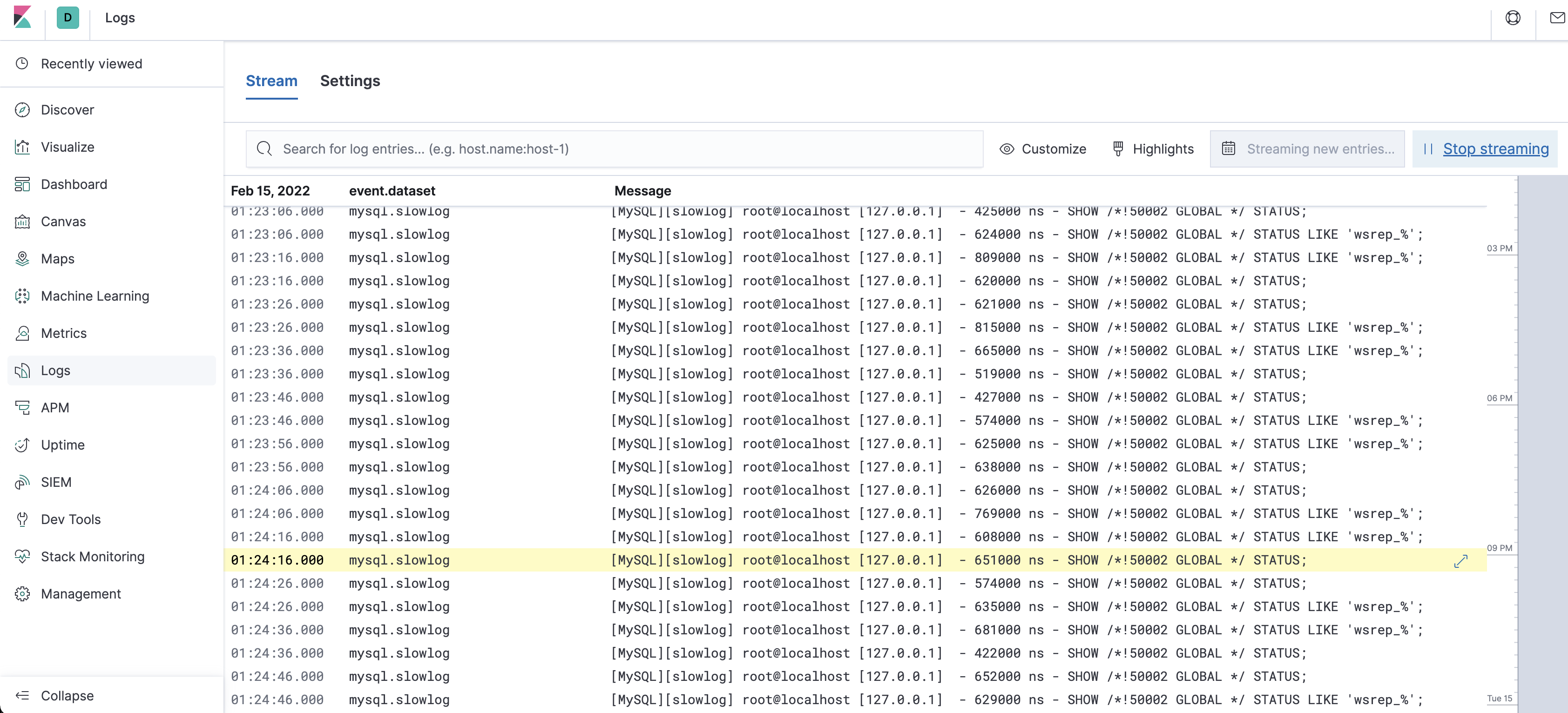1568x713 pixels.
Task: Switch to the Settings tab
Action: [349, 81]
